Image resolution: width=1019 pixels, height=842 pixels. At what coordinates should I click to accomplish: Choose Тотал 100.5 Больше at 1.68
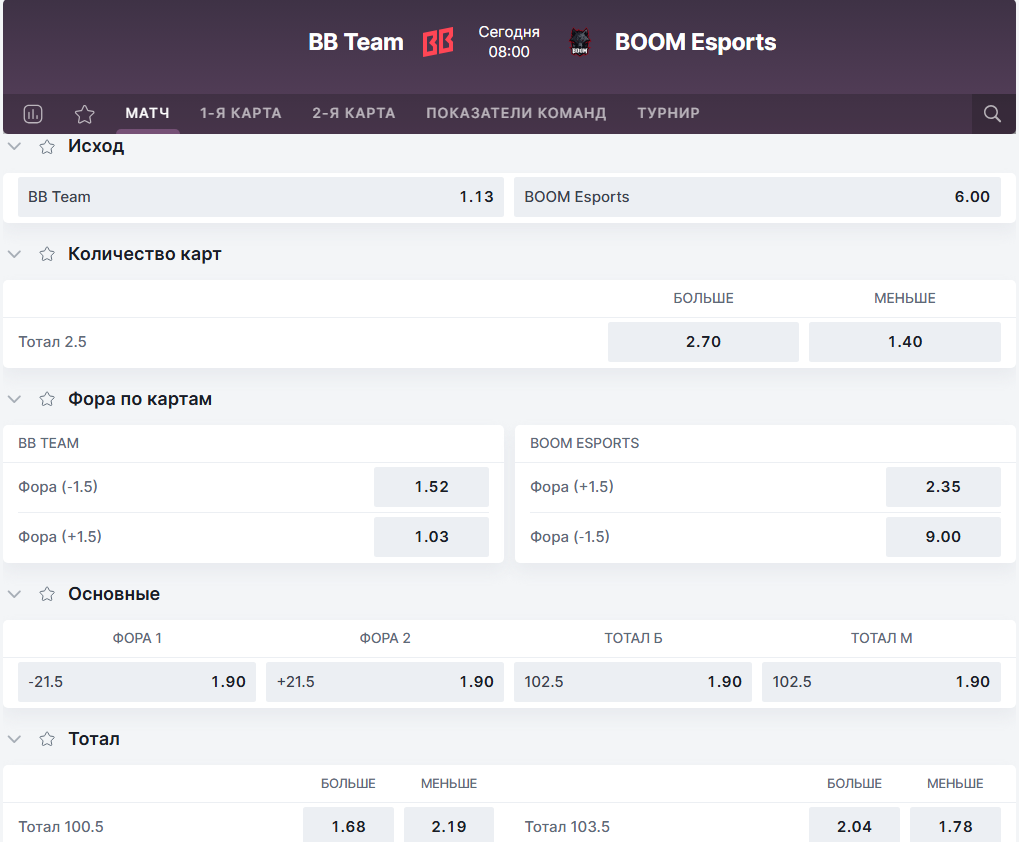pyautogui.click(x=348, y=825)
